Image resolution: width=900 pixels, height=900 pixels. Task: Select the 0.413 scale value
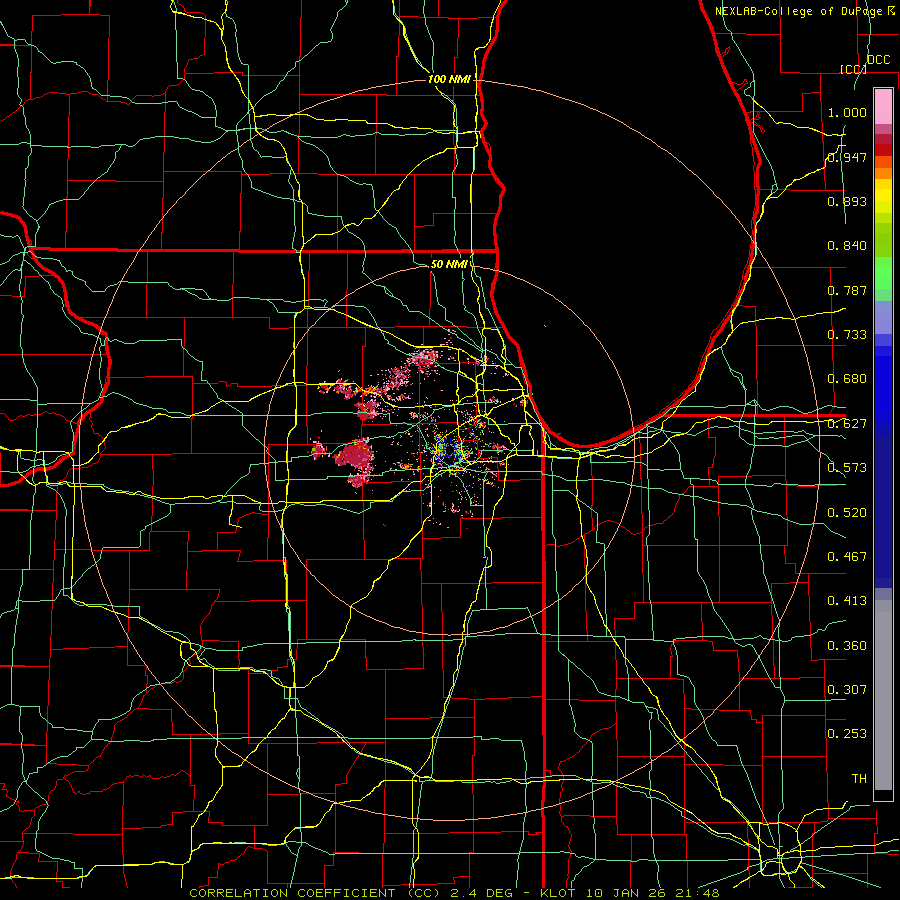click(847, 601)
